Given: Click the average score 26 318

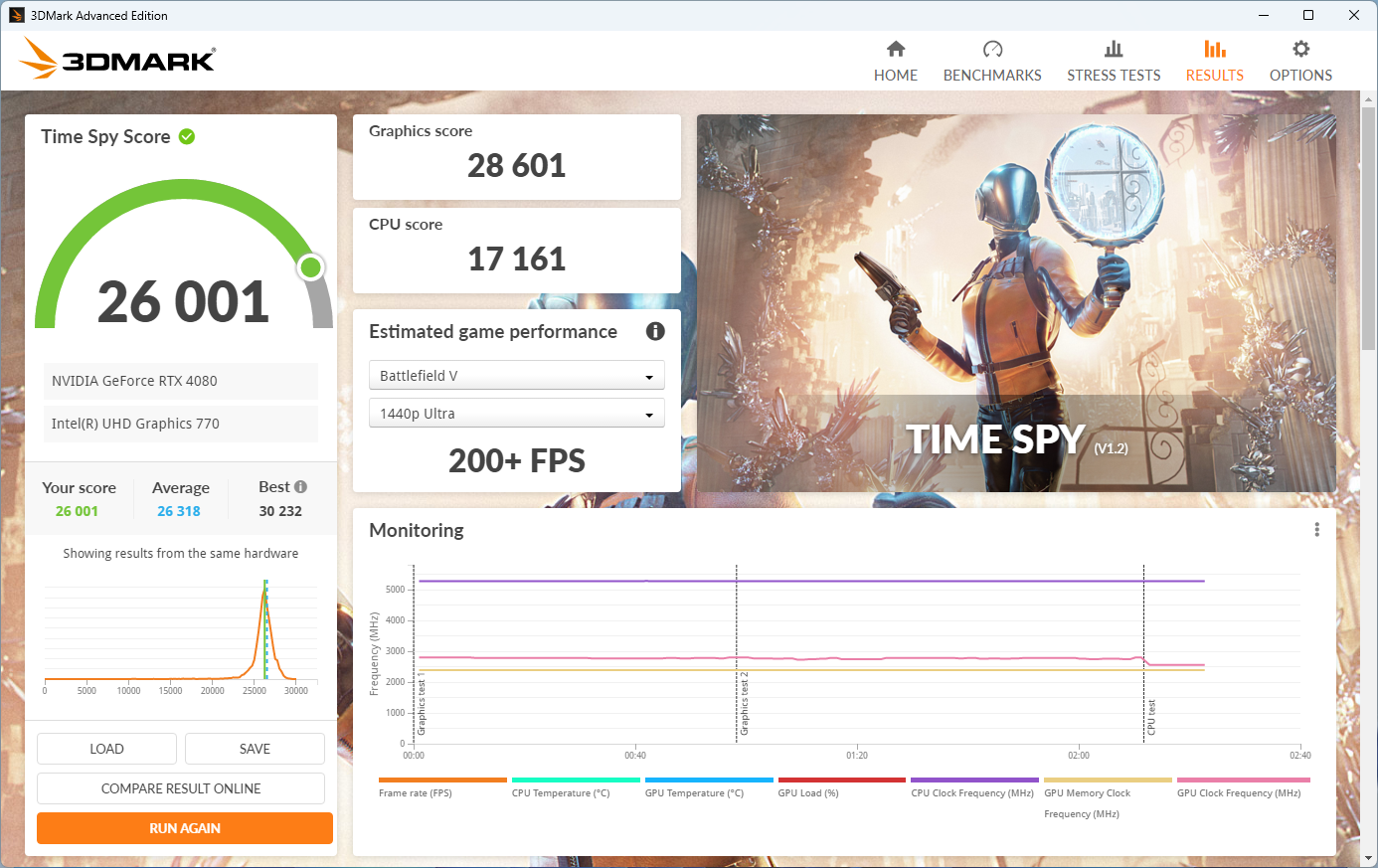Looking at the screenshot, I should [x=179, y=511].
